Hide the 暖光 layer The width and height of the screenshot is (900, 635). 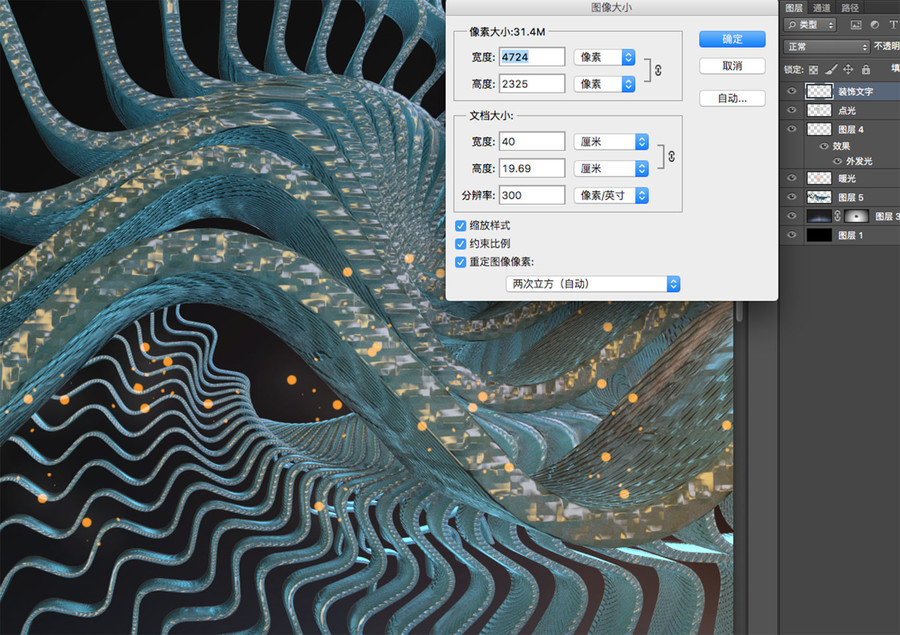(792, 179)
